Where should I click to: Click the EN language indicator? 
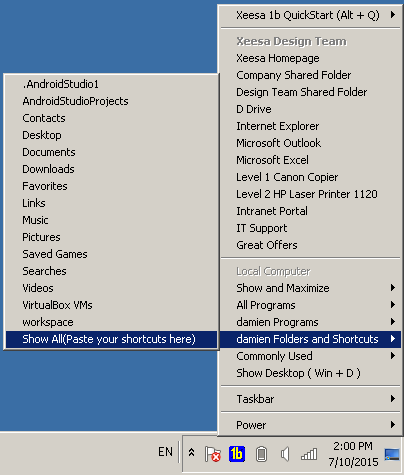point(165,452)
